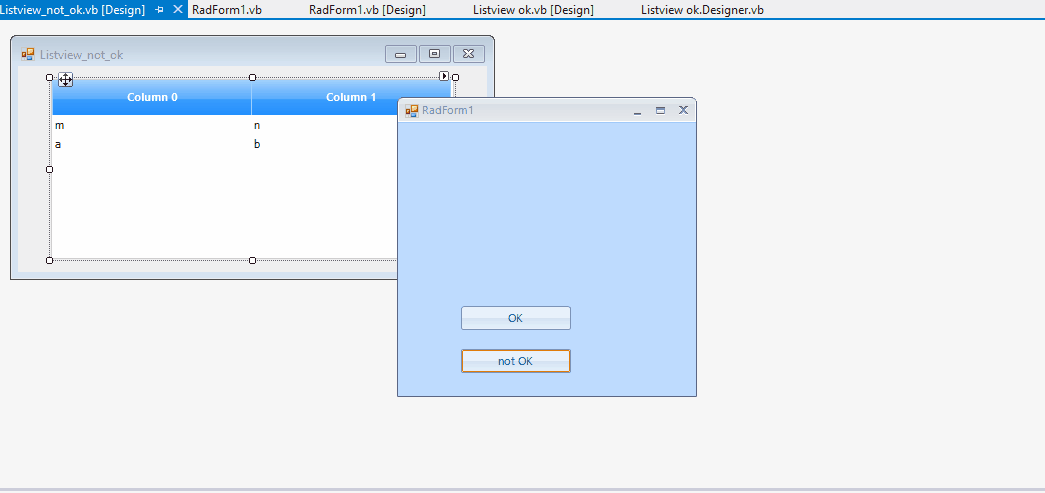Screen dimensions: 1045x493
Task: Click the RadForm1 title bar icon
Action: [x=412, y=110]
